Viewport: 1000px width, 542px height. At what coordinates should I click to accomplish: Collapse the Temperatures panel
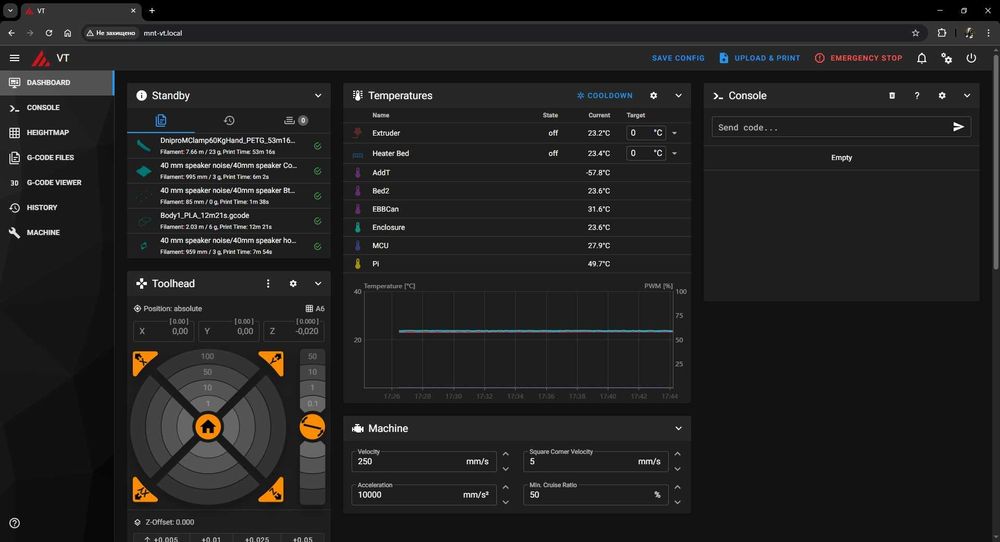pos(678,96)
